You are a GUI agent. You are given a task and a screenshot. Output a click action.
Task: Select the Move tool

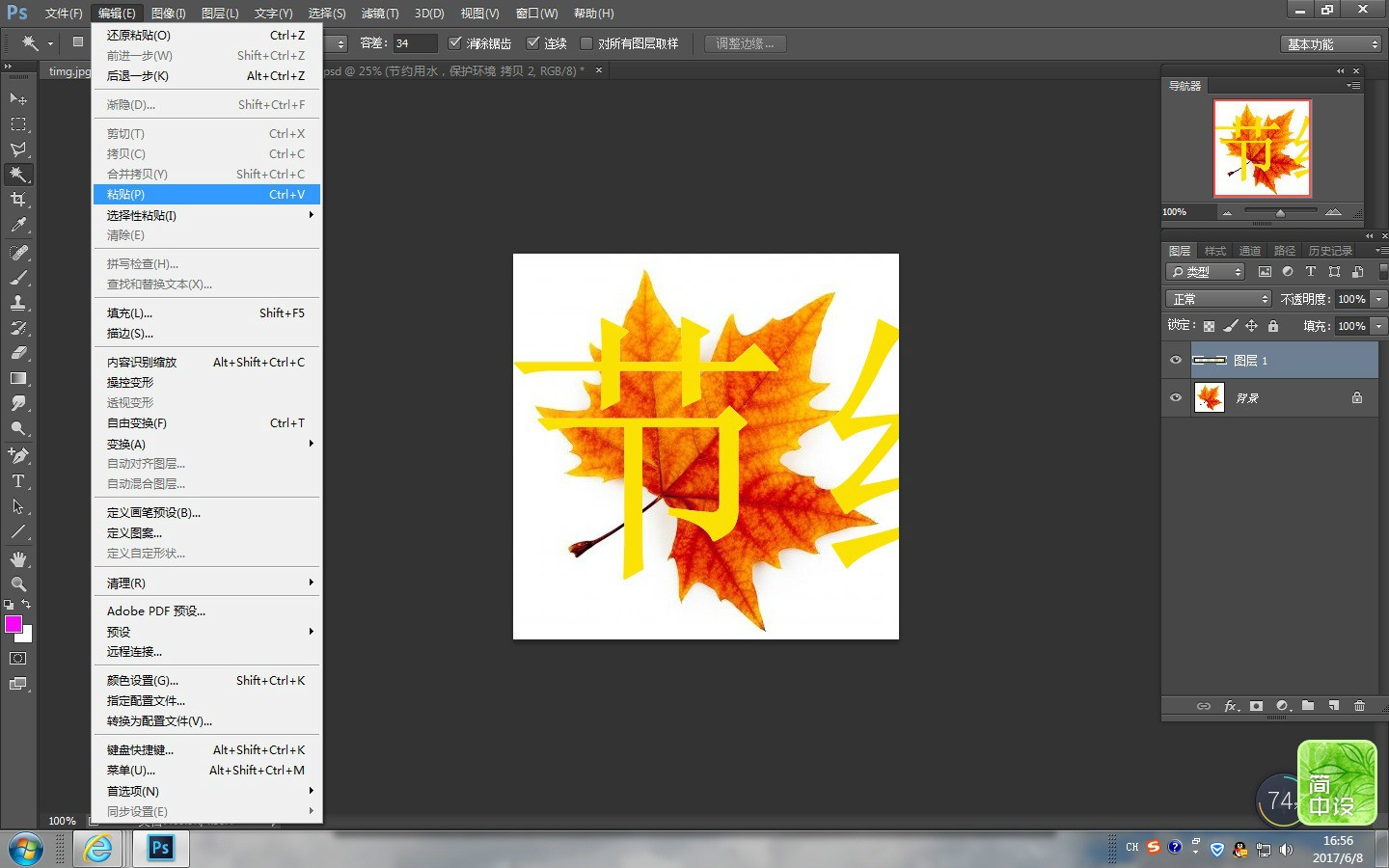tap(18, 99)
